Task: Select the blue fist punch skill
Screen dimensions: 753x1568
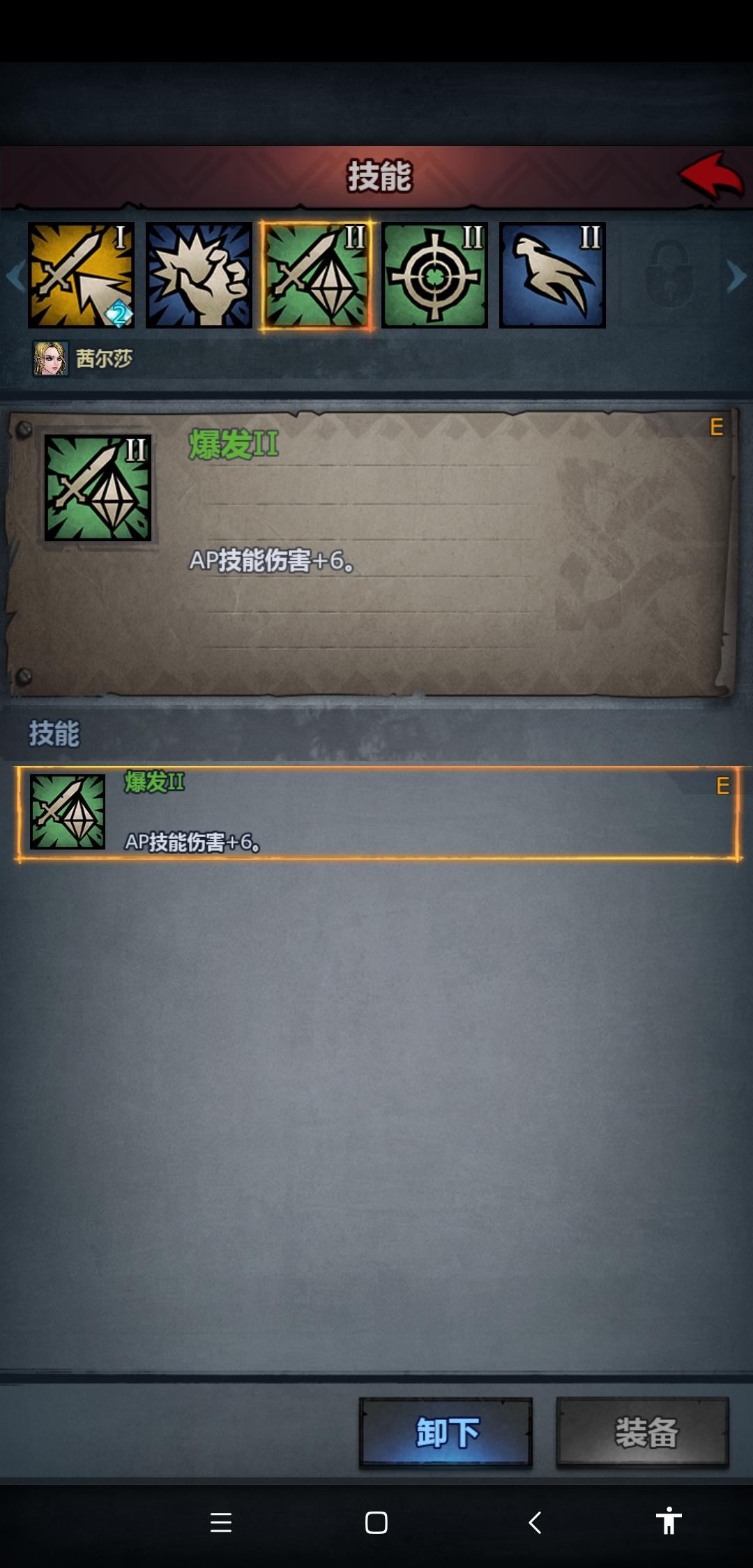Action: [x=199, y=275]
